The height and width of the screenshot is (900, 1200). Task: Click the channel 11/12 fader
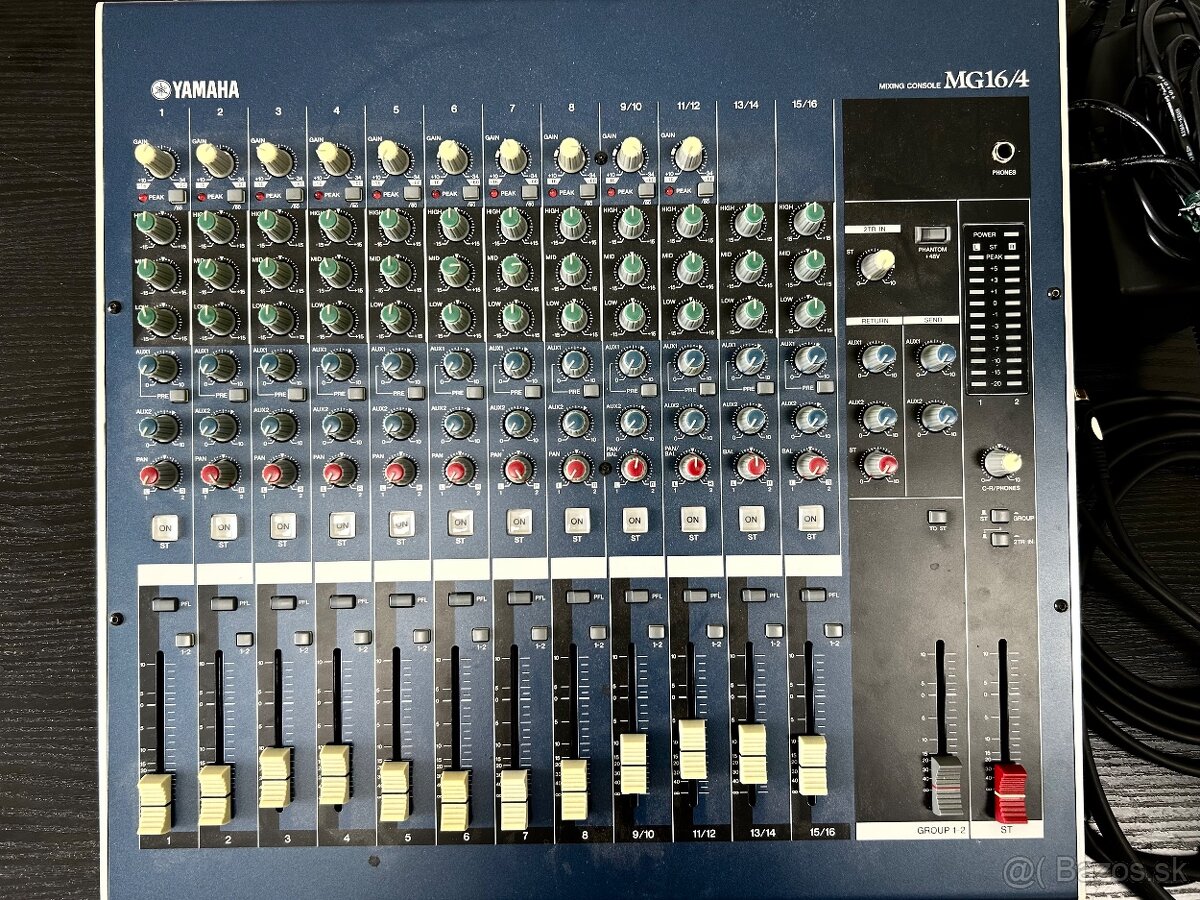point(692,749)
